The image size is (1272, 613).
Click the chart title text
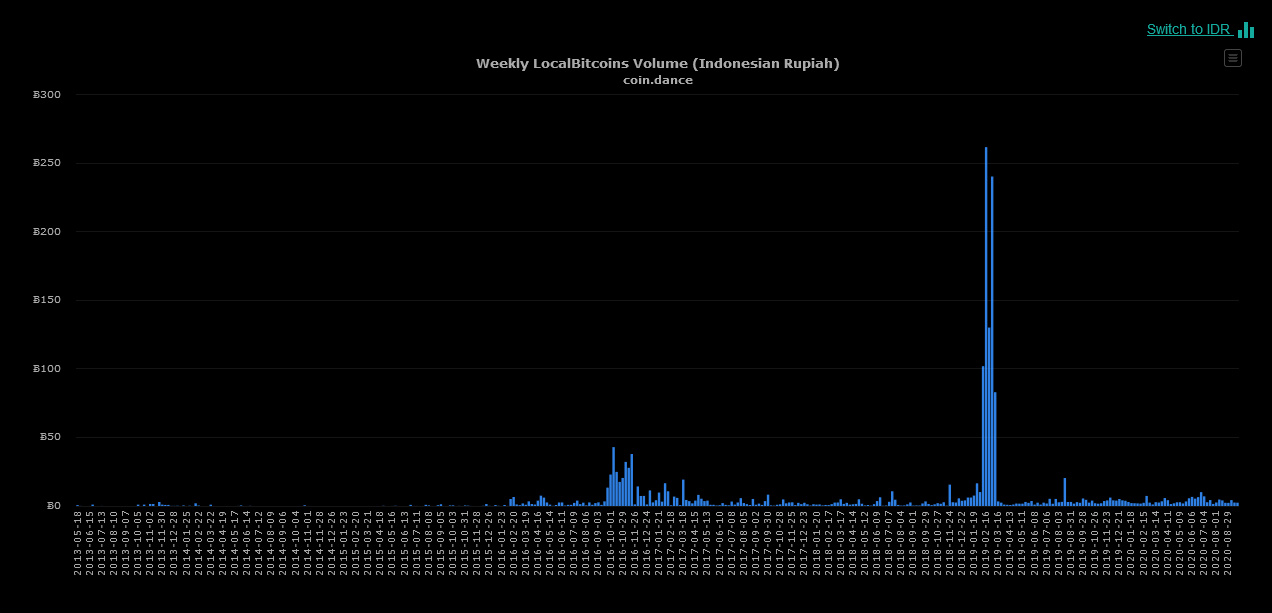pyautogui.click(x=657, y=63)
